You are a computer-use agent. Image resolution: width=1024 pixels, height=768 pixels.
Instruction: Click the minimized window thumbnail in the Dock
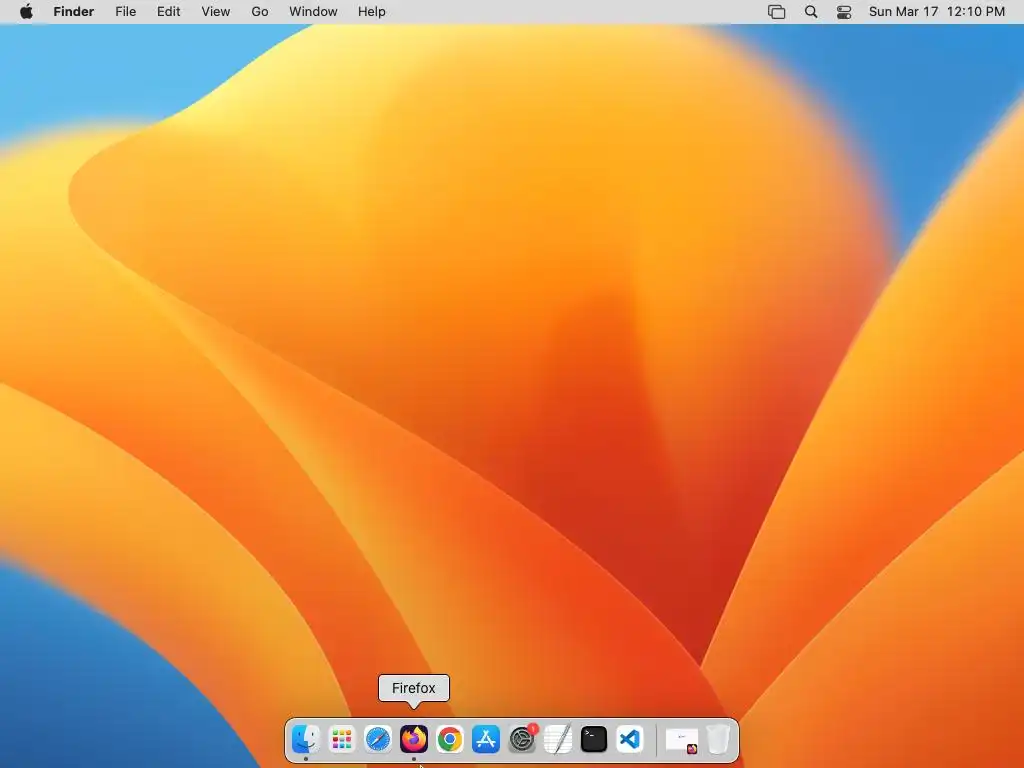(682, 740)
